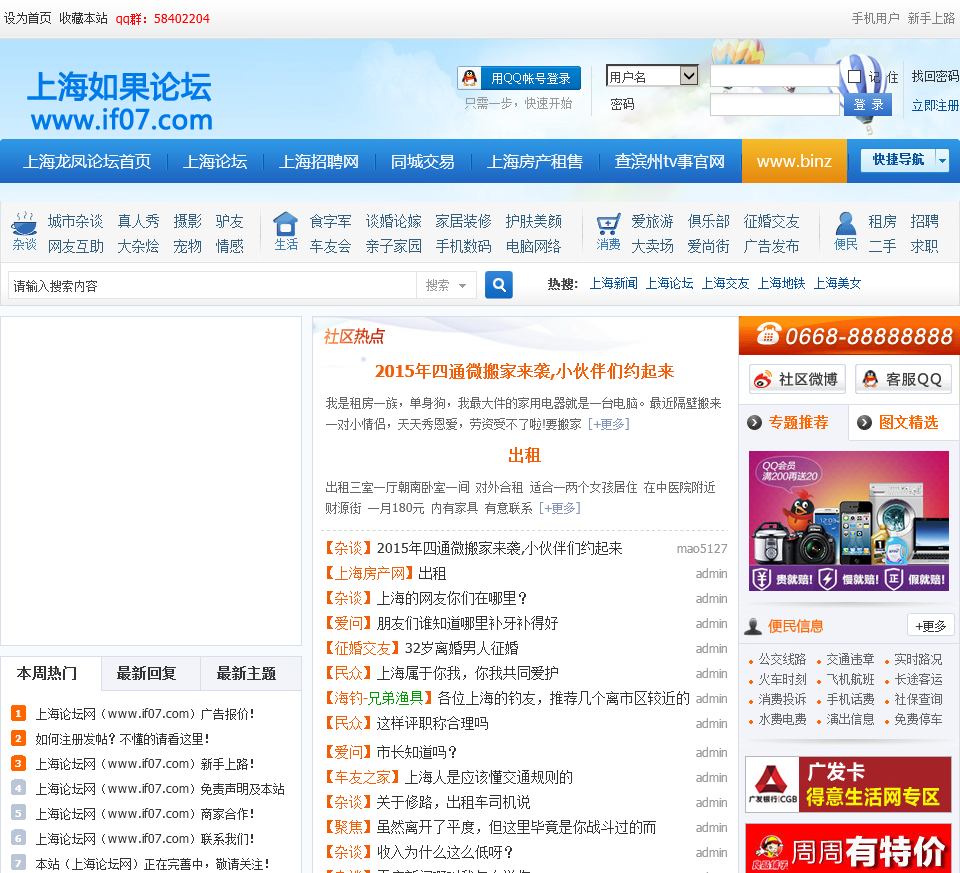Open 同城交易 nav item

coord(423,162)
